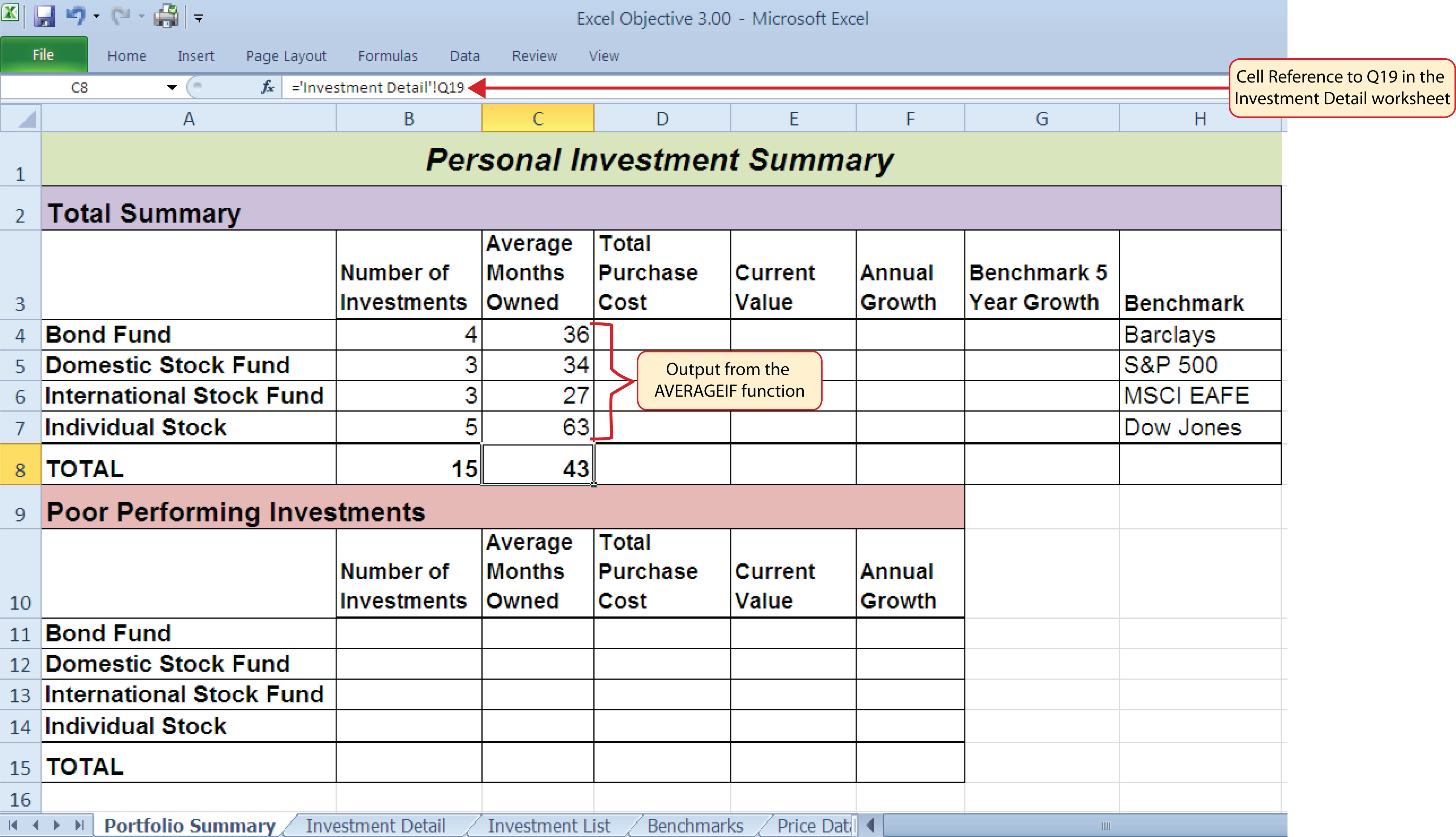Select column B header

[x=408, y=118]
